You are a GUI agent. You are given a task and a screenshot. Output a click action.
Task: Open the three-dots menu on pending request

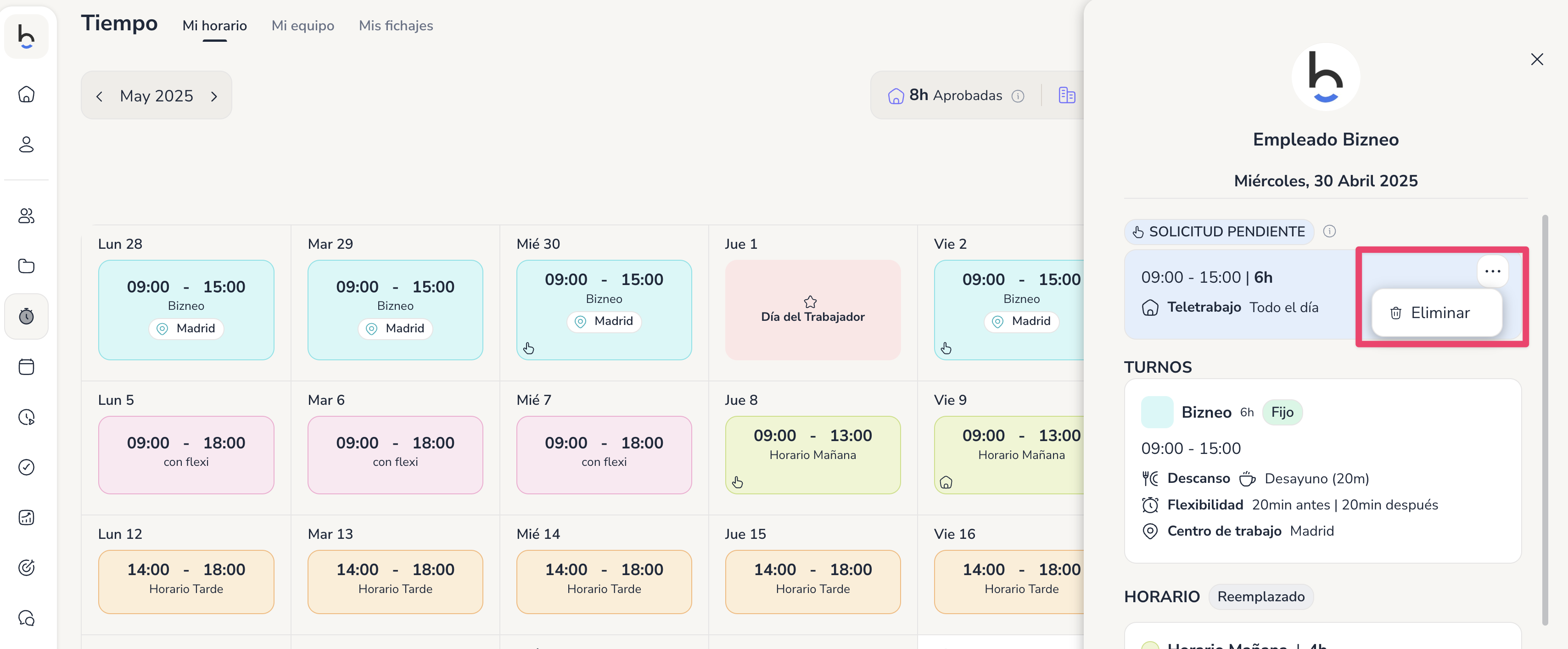coord(1493,272)
